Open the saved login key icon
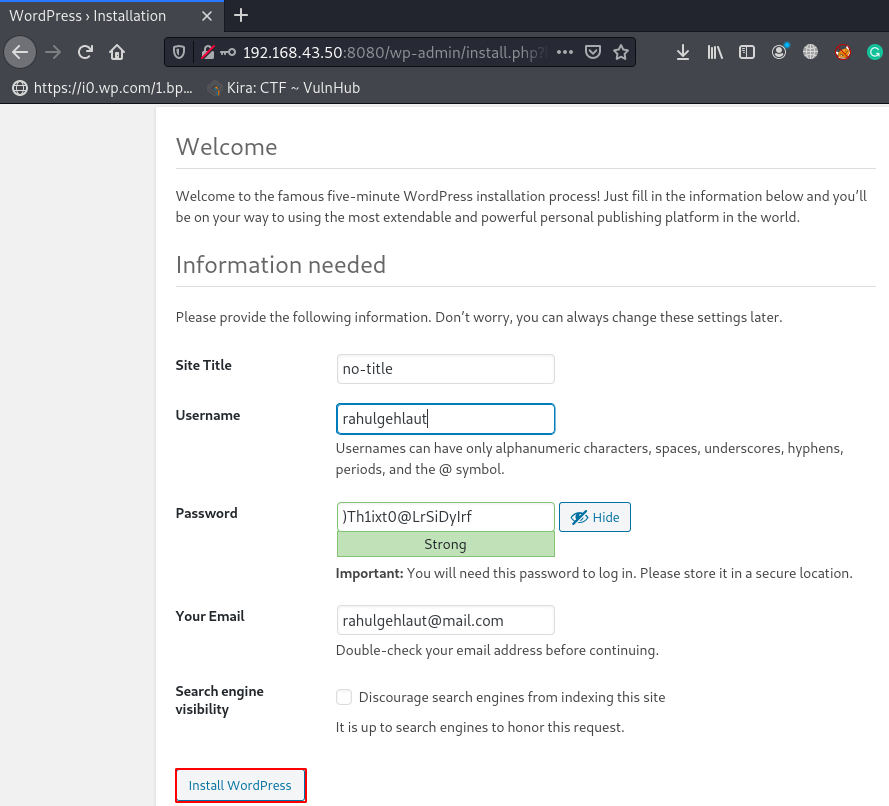889x806 pixels. point(228,52)
